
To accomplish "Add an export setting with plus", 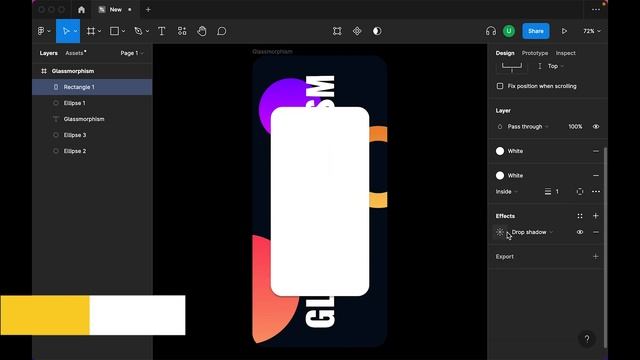I will 596,256.
